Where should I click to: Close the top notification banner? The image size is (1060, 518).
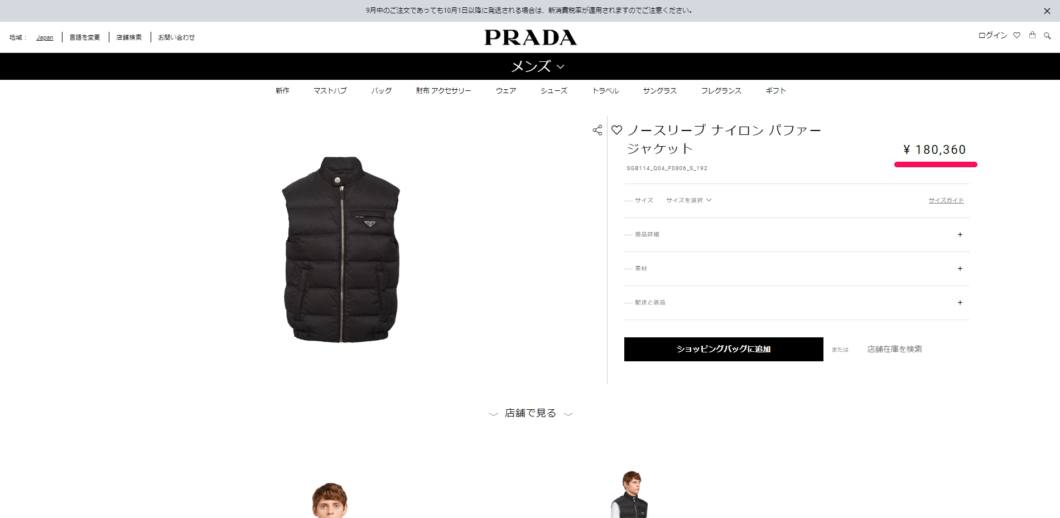pyautogui.click(x=1047, y=11)
